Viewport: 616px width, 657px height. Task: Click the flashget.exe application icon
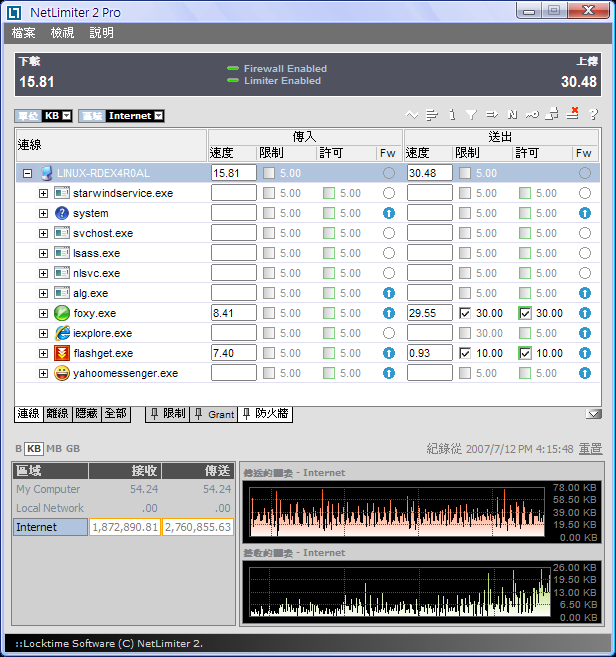[62, 353]
